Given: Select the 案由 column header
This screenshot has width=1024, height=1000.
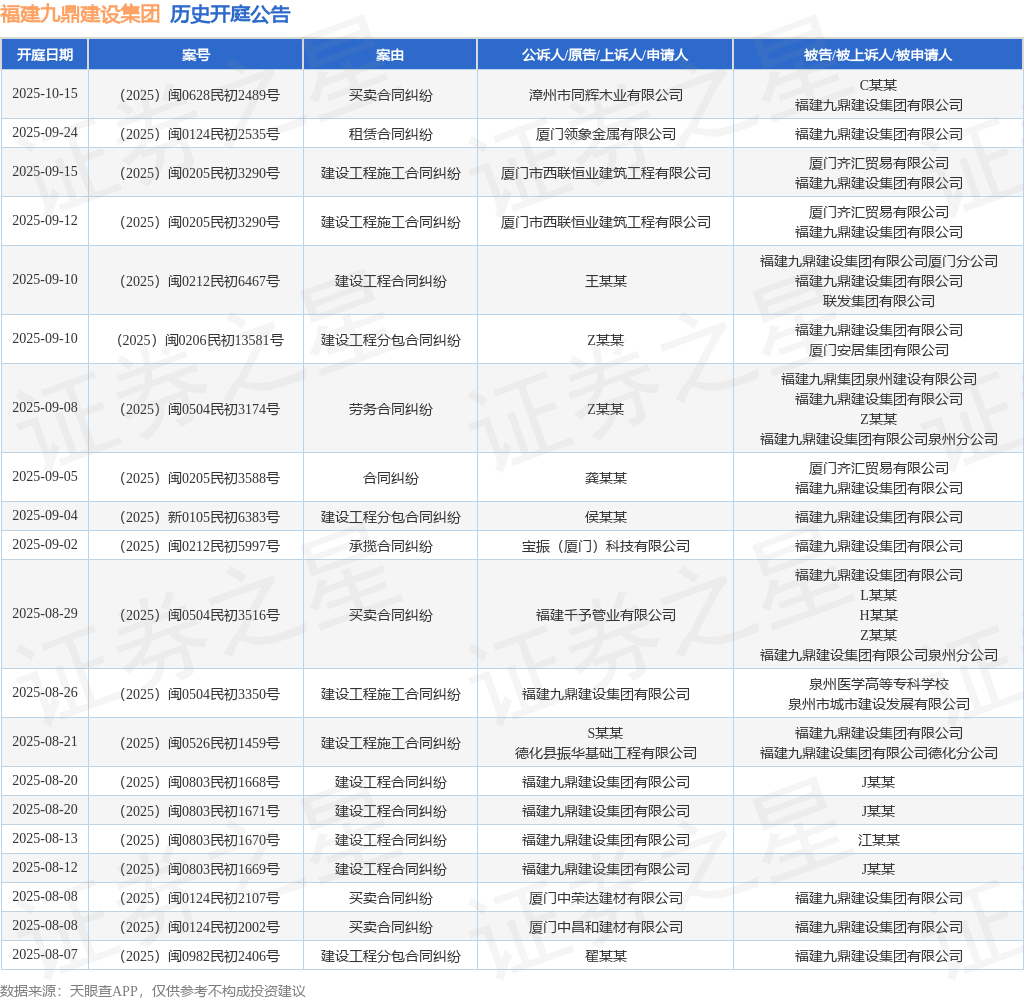Looking at the screenshot, I should [x=390, y=55].
